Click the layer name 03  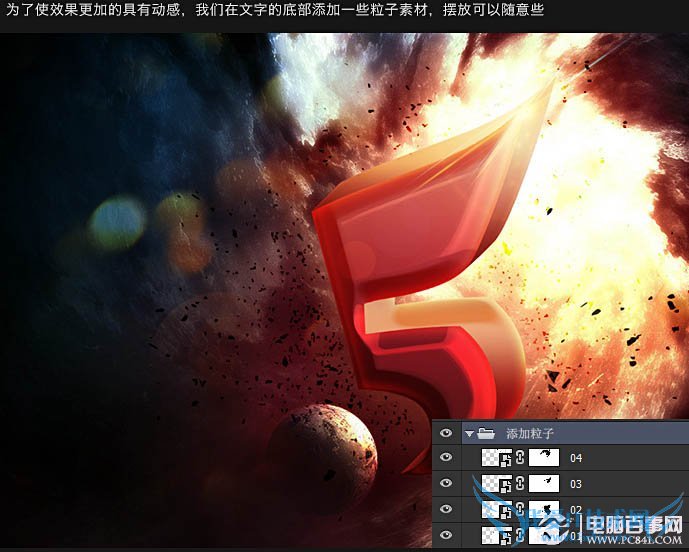(576, 484)
